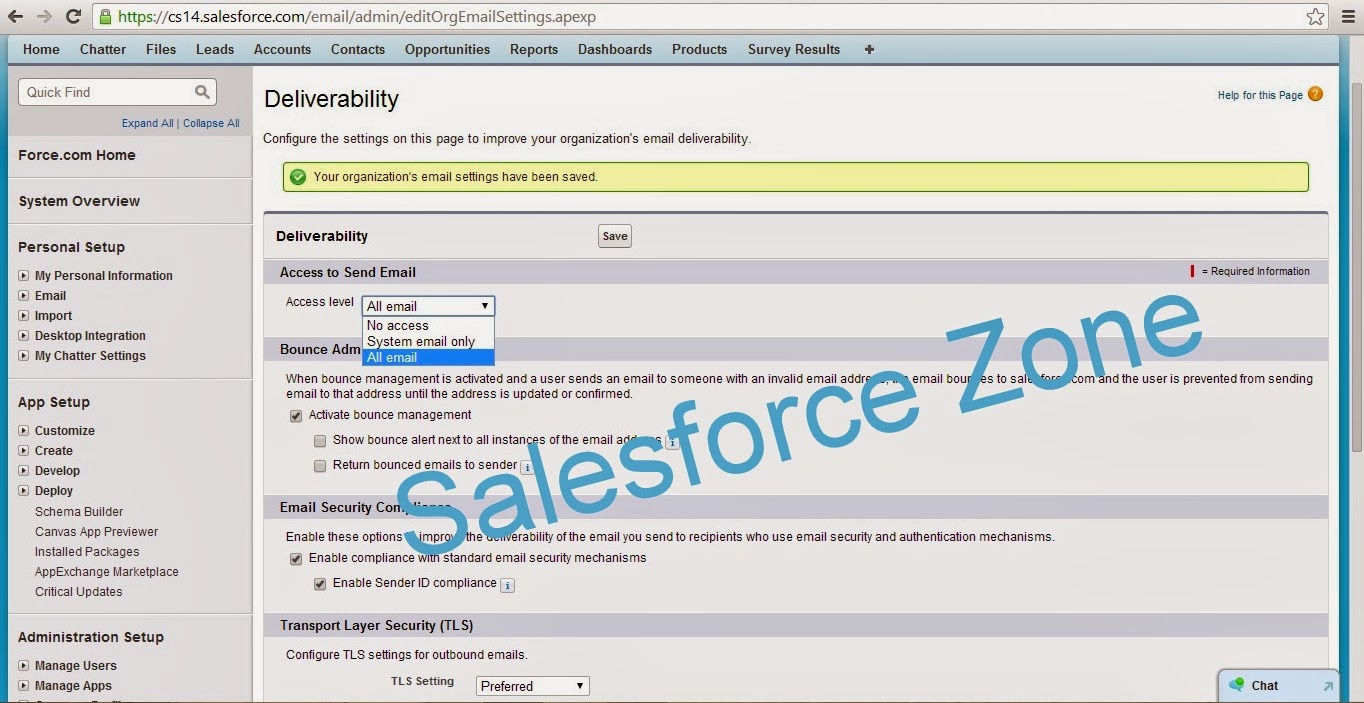The width and height of the screenshot is (1364, 703).
Task: Expand Manage Apps node
Action: pos(25,686)
